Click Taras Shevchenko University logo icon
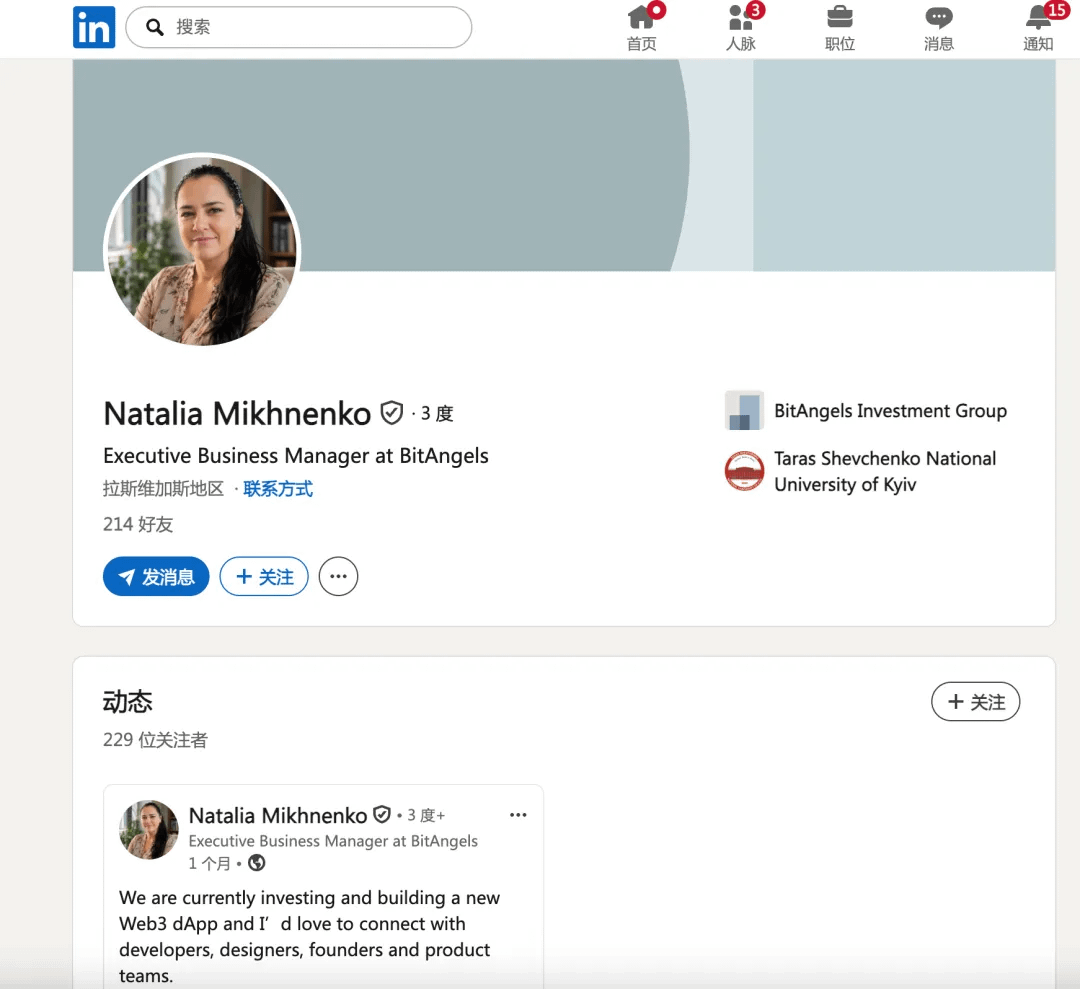Viewport: 1080px width, 989px height. click(744, 471)
